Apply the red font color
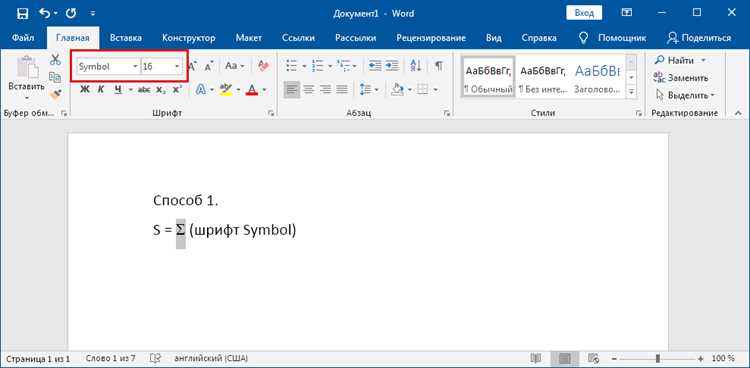The width and height of the screenshot is (750, 368). coord(252,89)
